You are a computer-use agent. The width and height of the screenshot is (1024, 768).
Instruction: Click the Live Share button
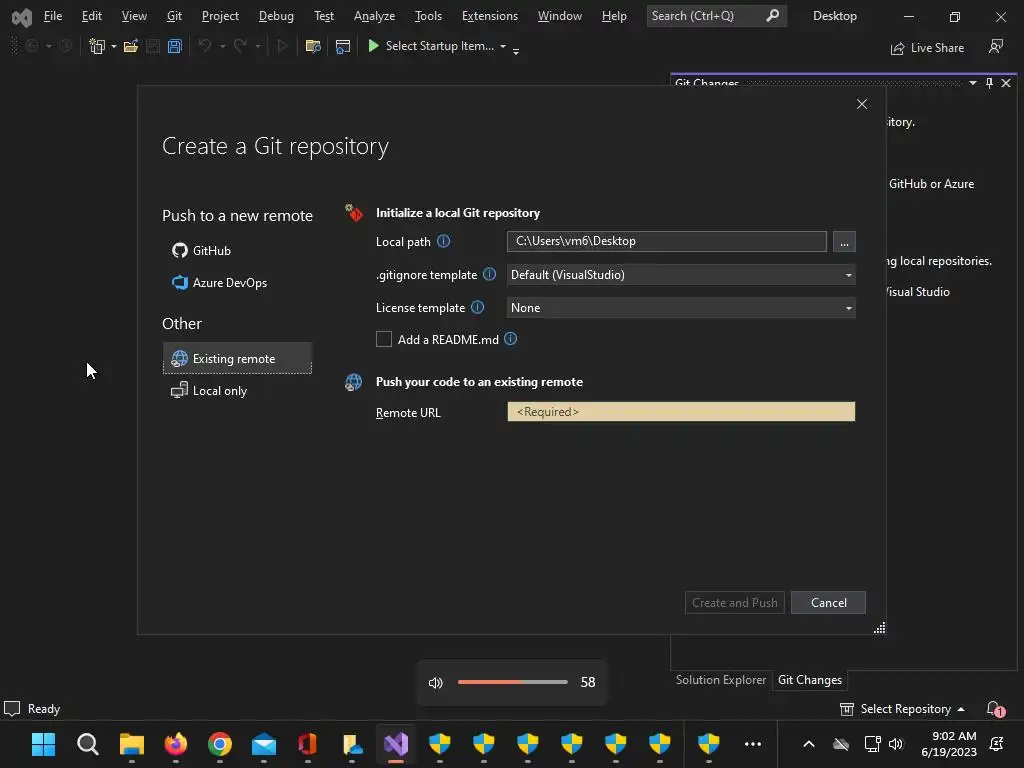[927, 48]
